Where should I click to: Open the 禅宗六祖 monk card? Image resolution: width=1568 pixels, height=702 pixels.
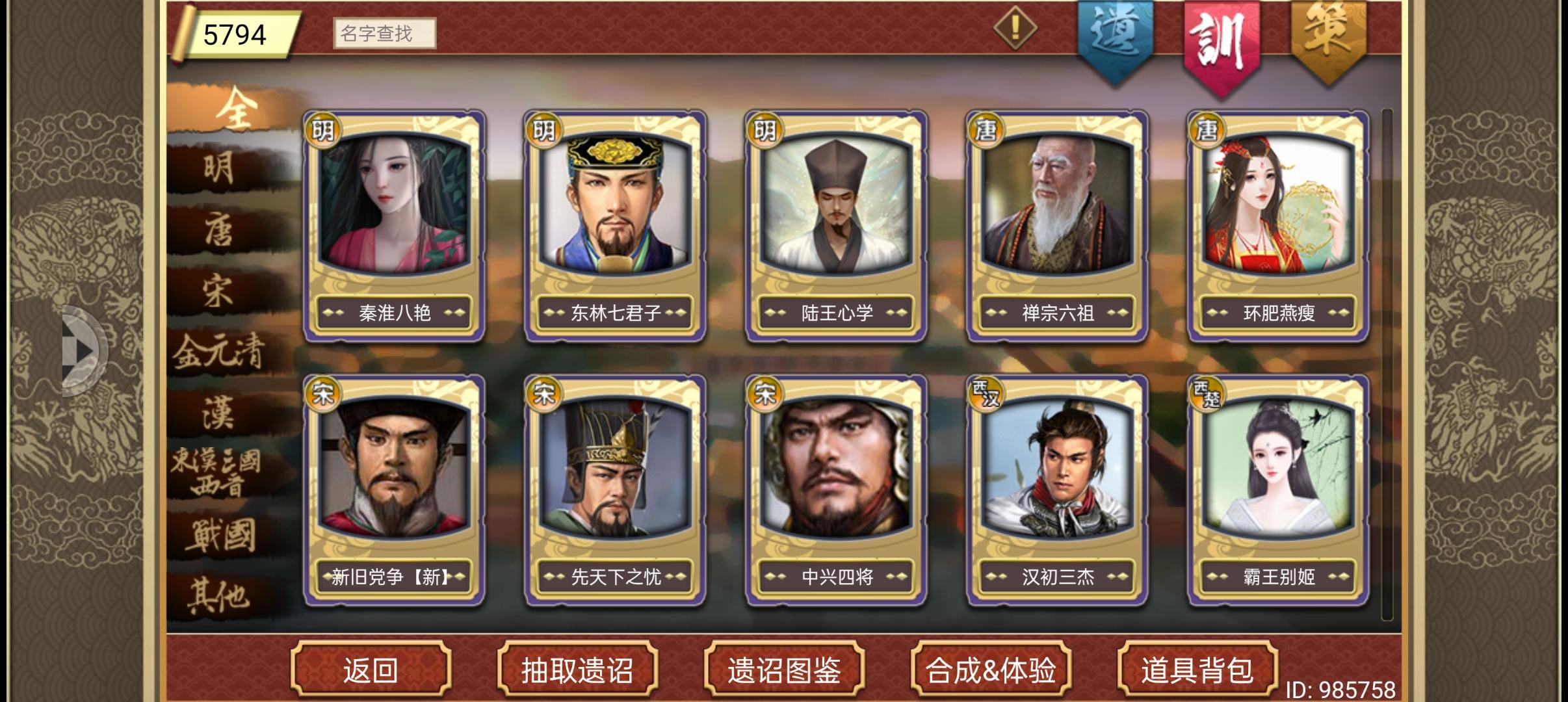click(x=1057, y=225)
